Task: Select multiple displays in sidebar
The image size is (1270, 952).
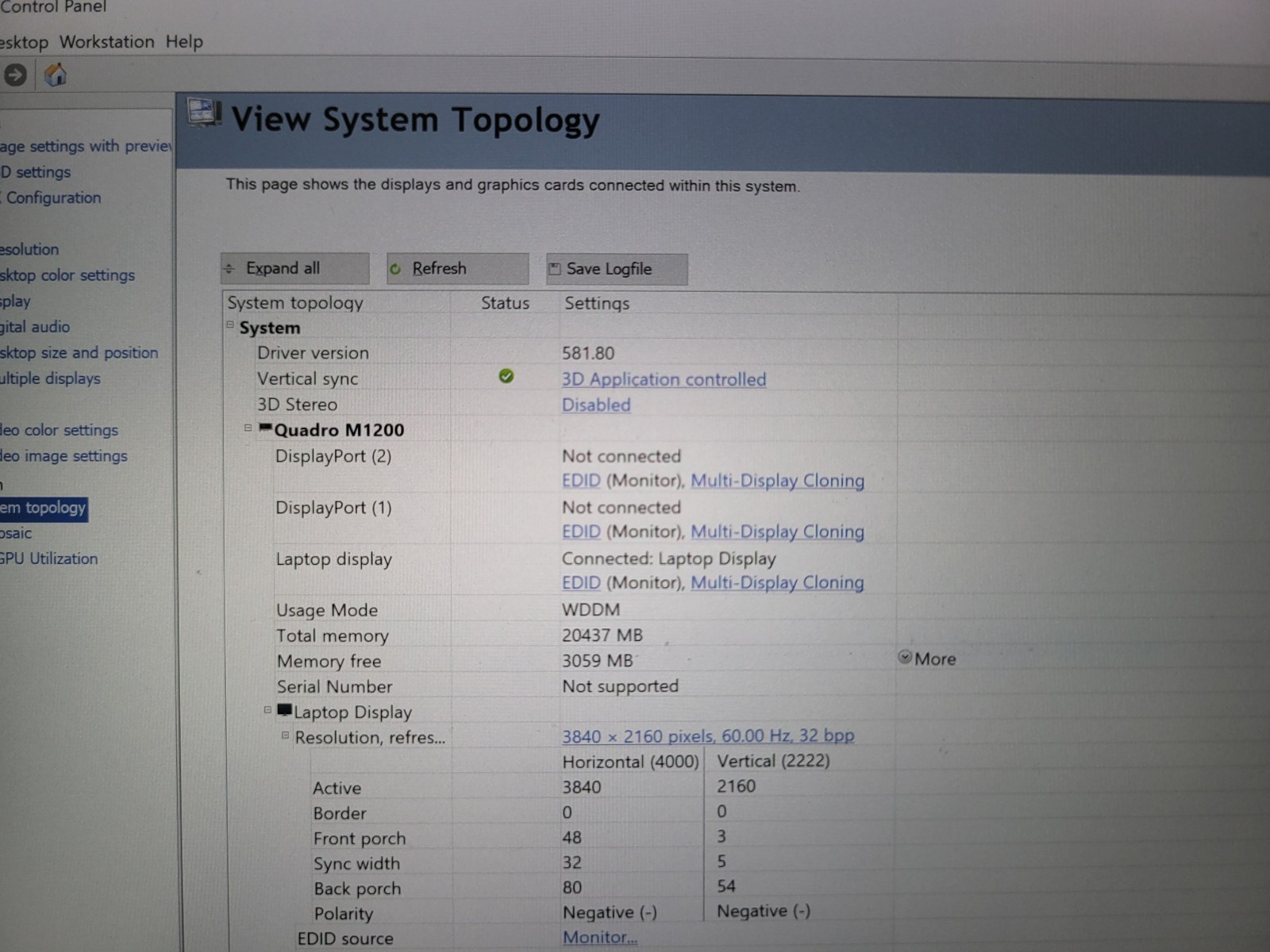Action: point(50,378)
